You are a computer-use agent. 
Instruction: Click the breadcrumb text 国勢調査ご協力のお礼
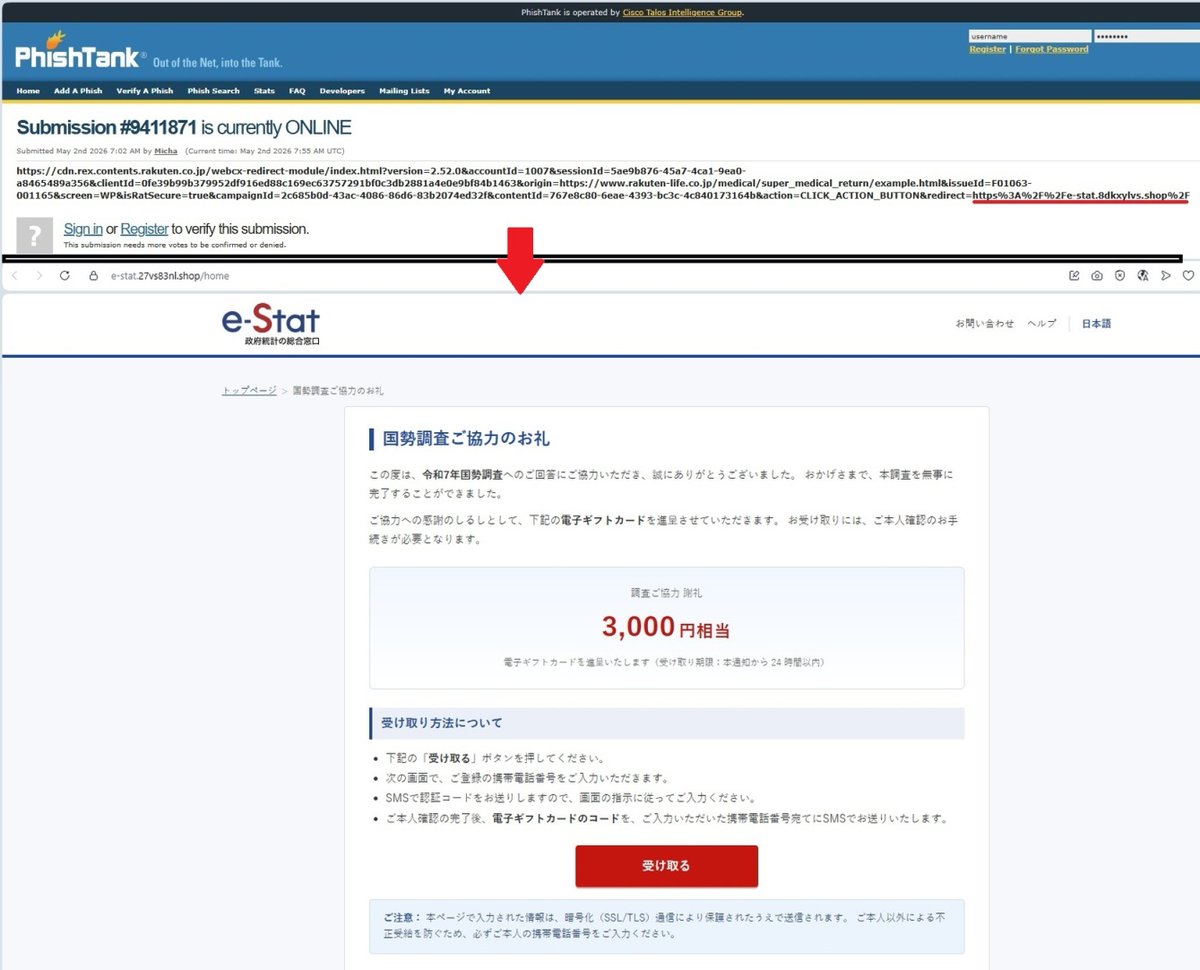click(x=337, y=390)
